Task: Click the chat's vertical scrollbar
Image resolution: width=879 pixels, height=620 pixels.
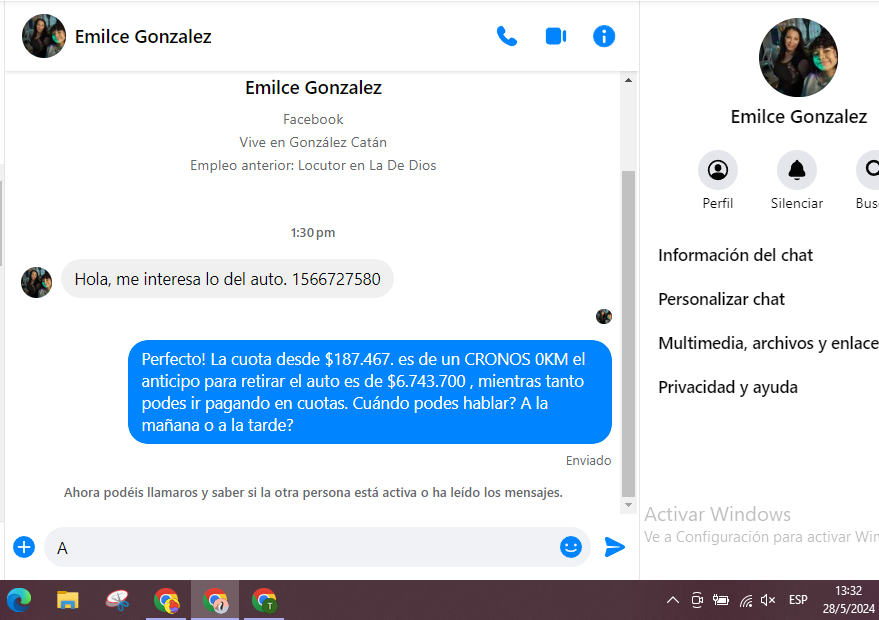Action: [x=628, y=330]
